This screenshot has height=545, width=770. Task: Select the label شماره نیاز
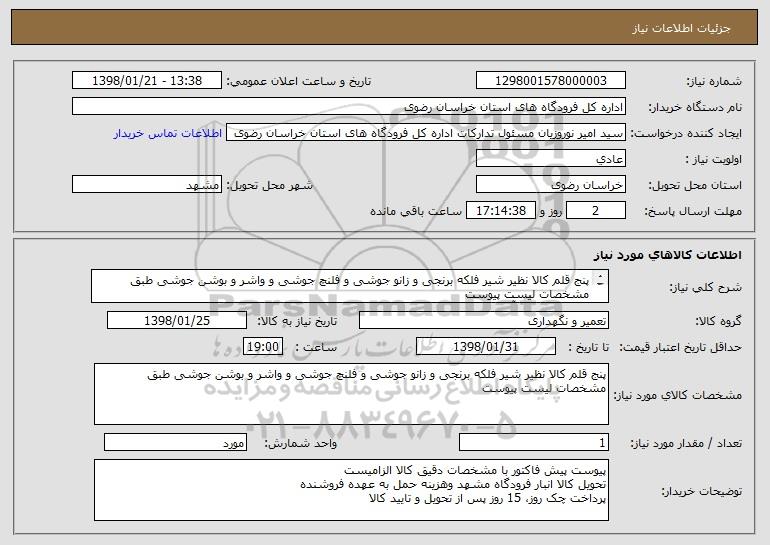pos(714,82)
